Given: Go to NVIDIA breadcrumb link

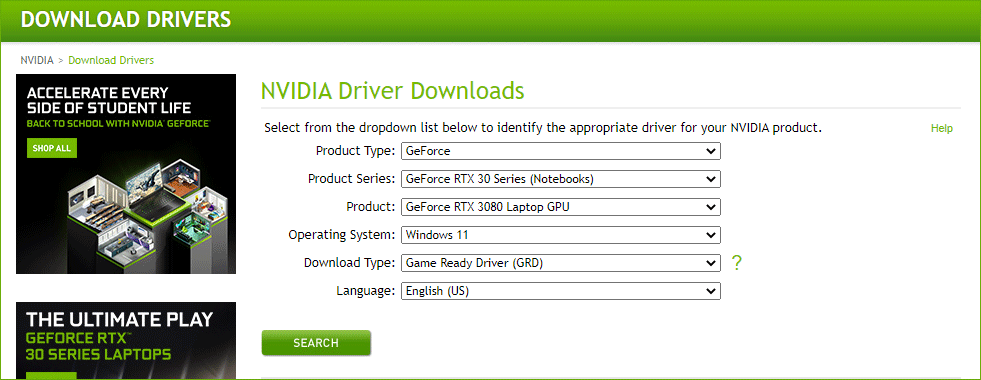Looking at the screenshot, I should 37,60.
